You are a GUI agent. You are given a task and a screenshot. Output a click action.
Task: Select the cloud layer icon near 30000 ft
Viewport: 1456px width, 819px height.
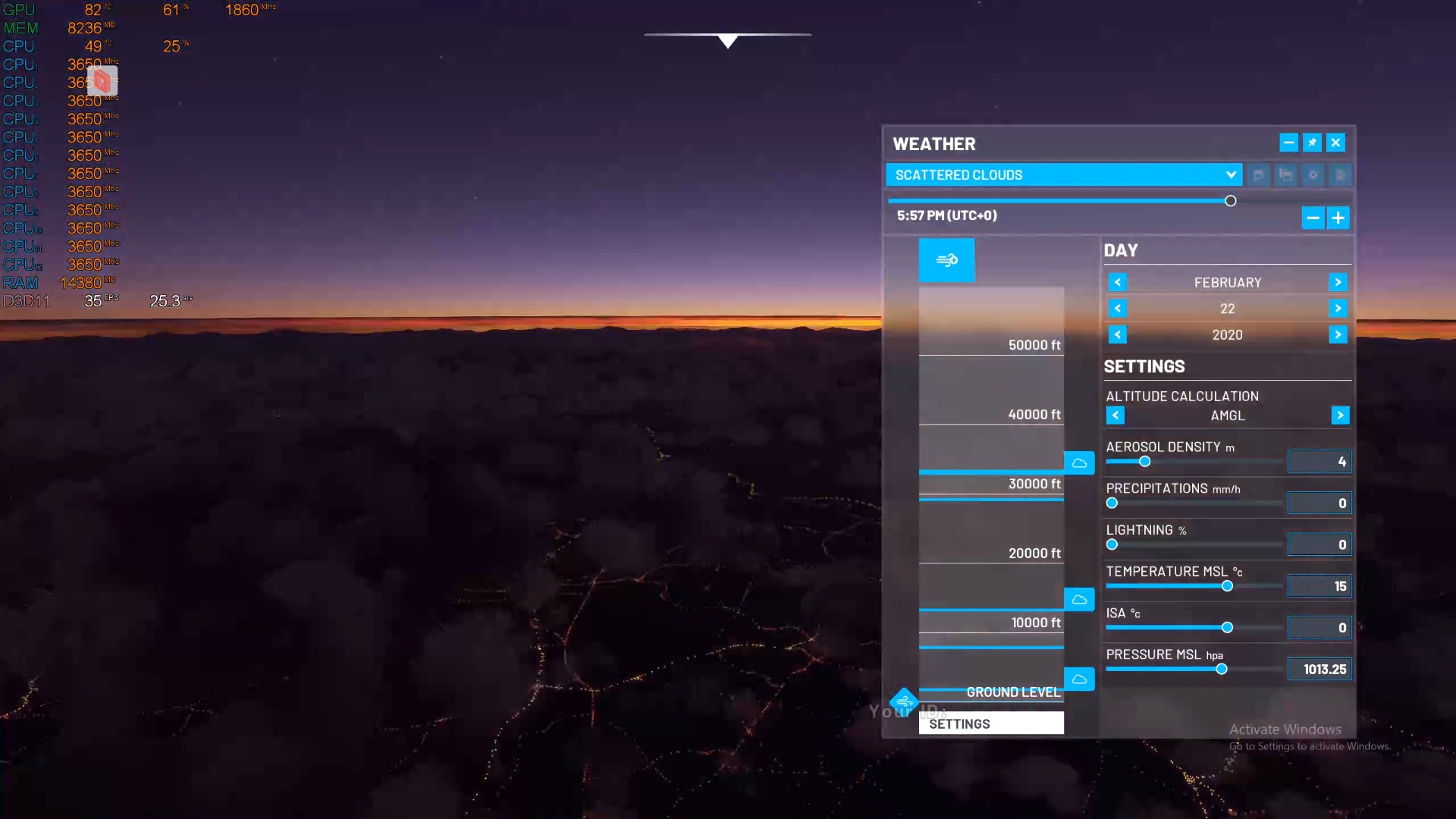coord(1079,463)
